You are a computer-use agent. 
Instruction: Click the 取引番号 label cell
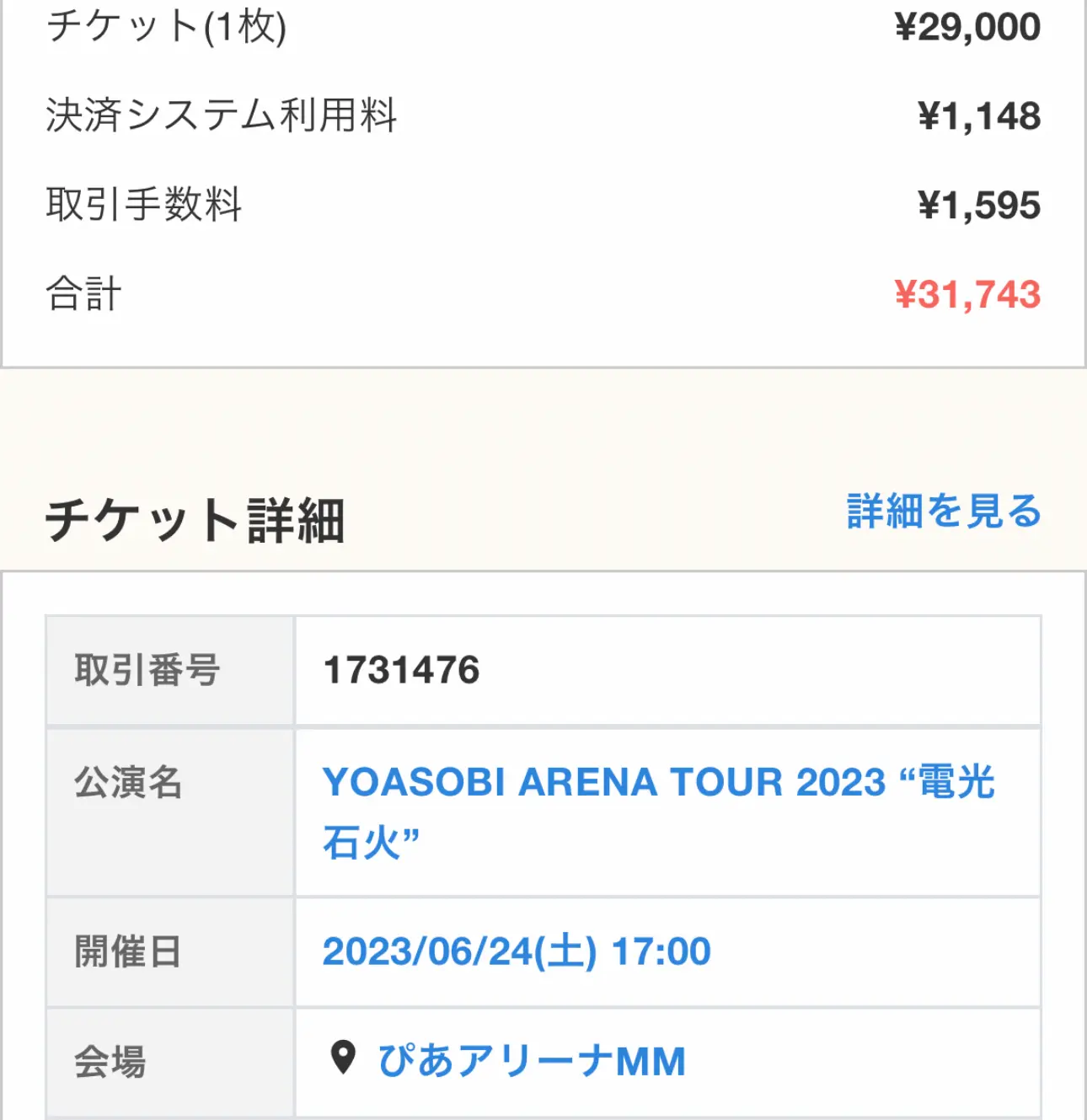tap(170, 671)
